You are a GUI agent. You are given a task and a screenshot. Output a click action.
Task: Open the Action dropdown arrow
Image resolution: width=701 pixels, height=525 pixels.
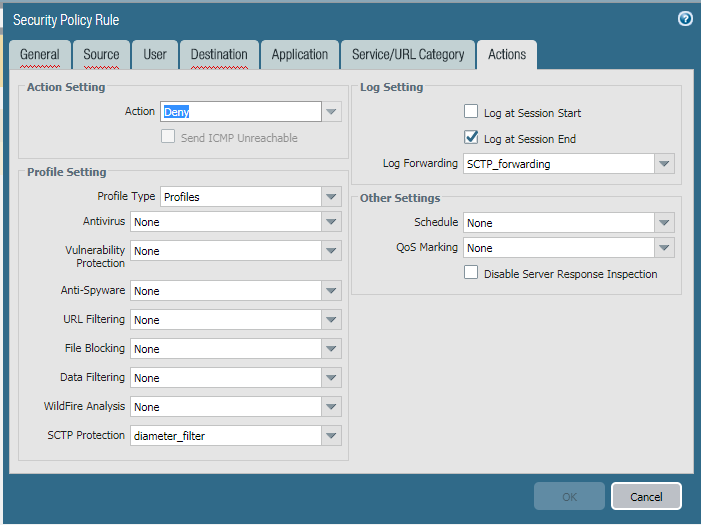pyautogui.click(x=332, y=112)
